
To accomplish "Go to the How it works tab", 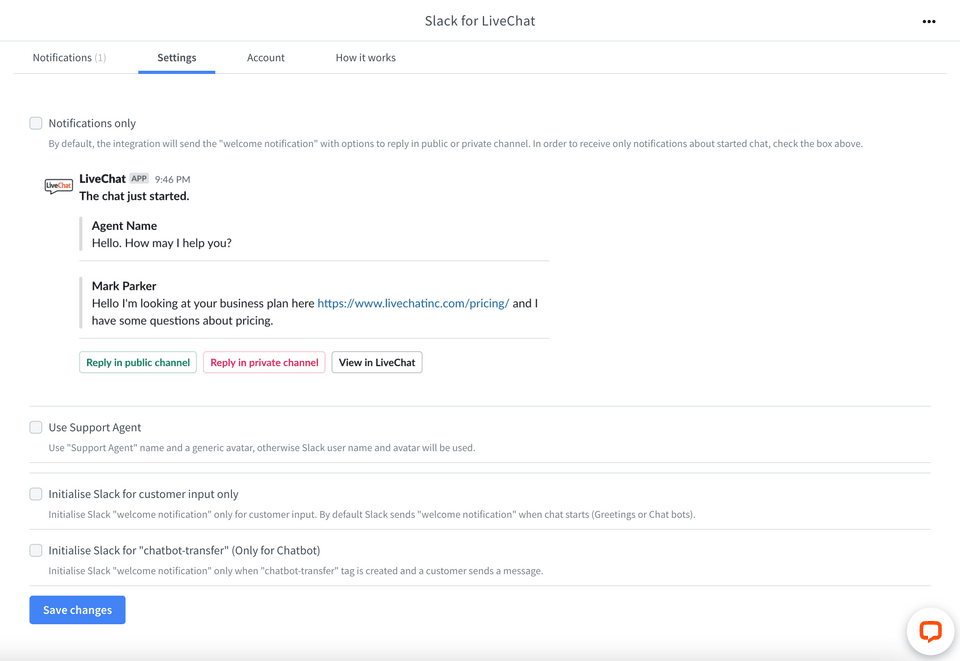I will pyautogui.click(x=366, y=58).
